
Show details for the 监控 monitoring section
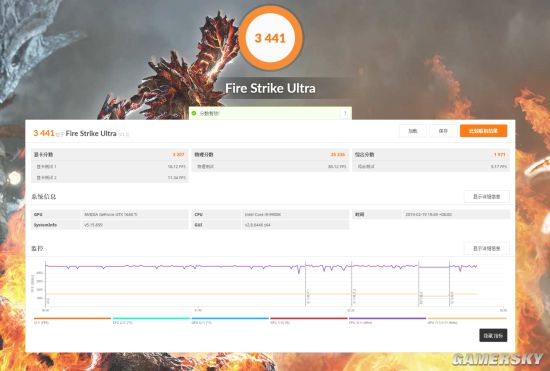(487, 248)
